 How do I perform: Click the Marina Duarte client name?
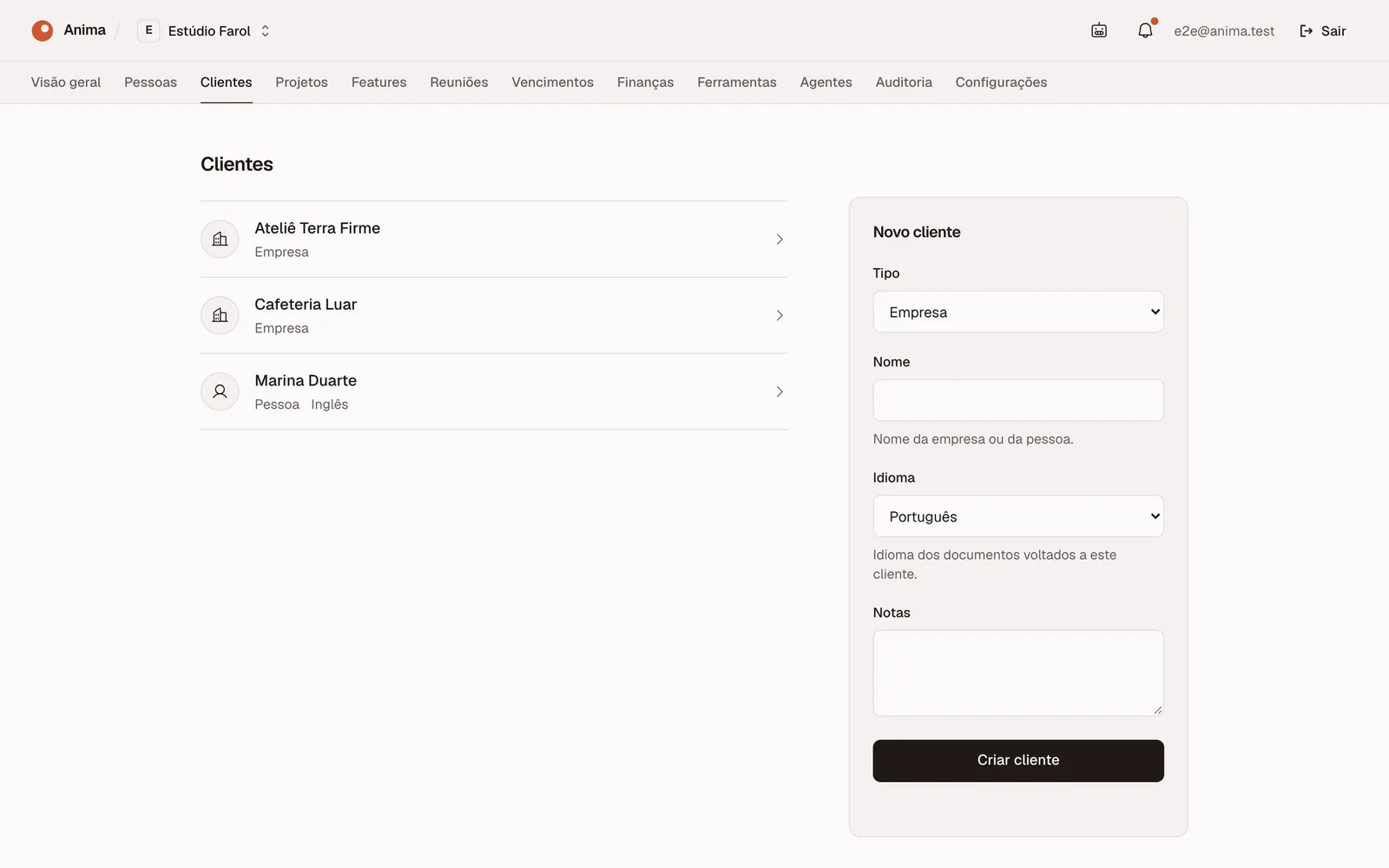pos(306,381)
